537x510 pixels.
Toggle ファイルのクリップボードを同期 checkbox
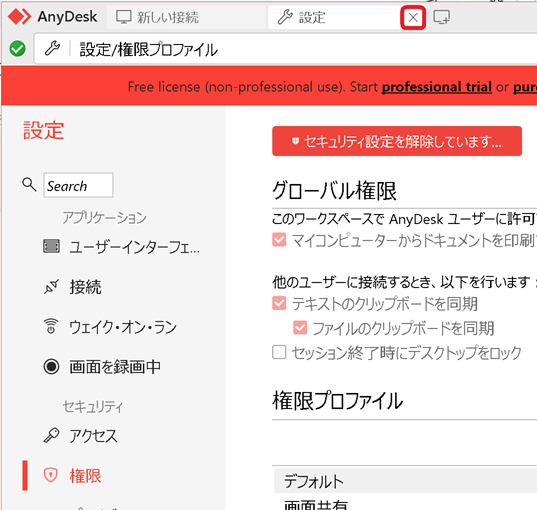click(300, 328)
